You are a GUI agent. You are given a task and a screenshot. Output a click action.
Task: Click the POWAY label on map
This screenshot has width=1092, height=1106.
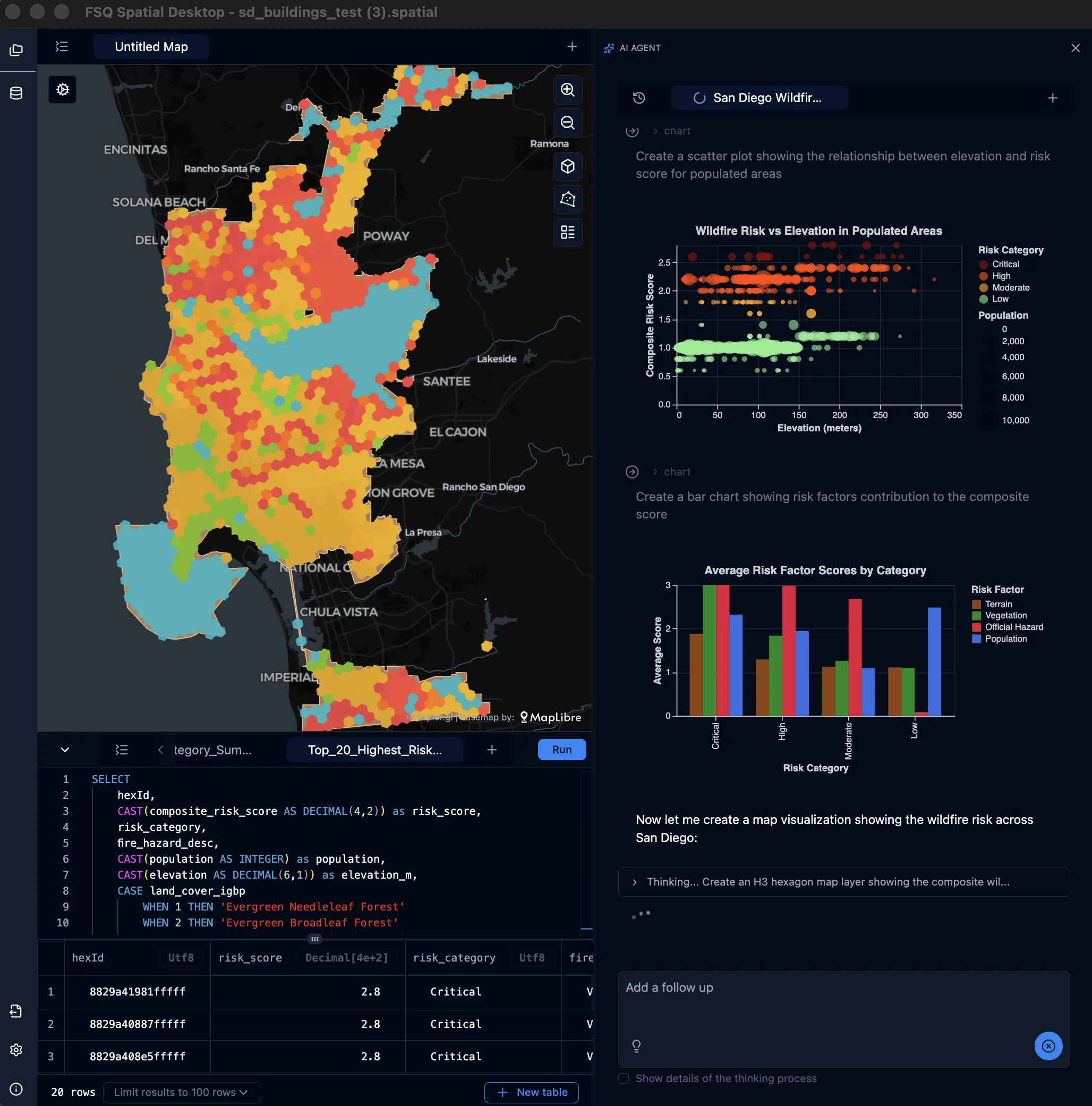click(x=386, y=236)
